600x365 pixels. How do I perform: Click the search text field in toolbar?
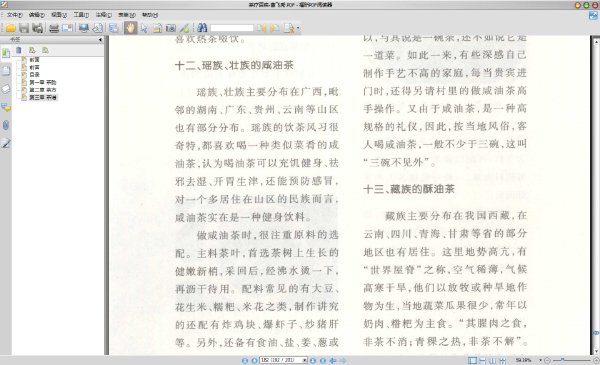[232, 28]
